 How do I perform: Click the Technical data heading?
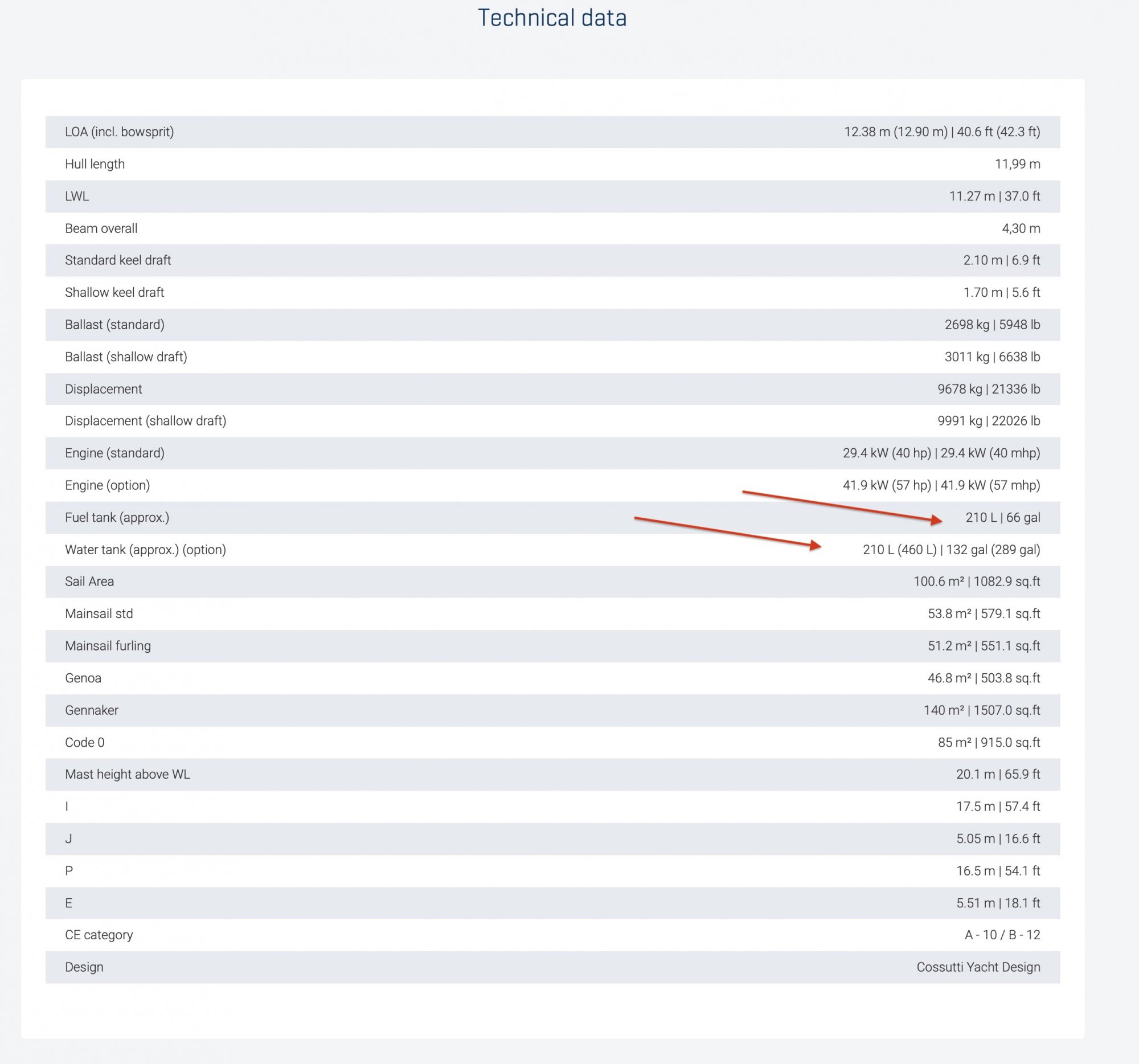click(x=552, y=18)
